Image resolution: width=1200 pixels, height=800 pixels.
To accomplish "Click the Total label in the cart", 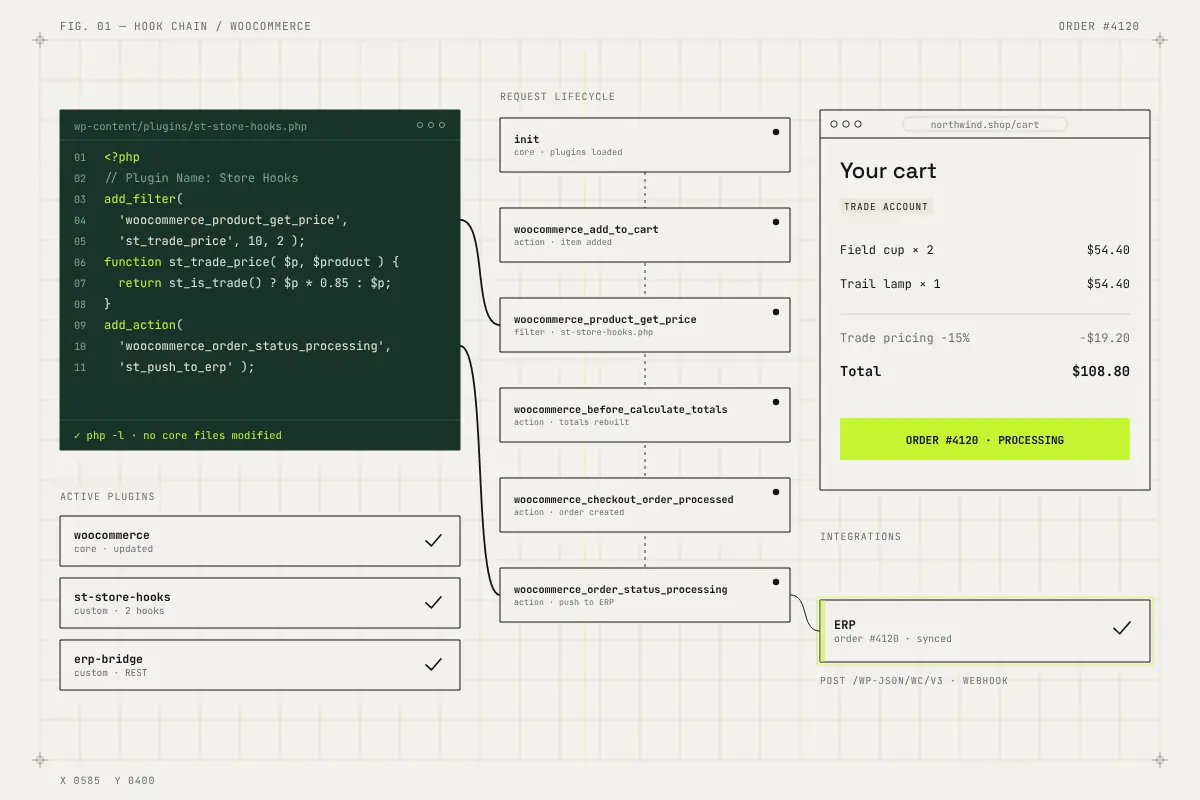I will click(861, 371).
